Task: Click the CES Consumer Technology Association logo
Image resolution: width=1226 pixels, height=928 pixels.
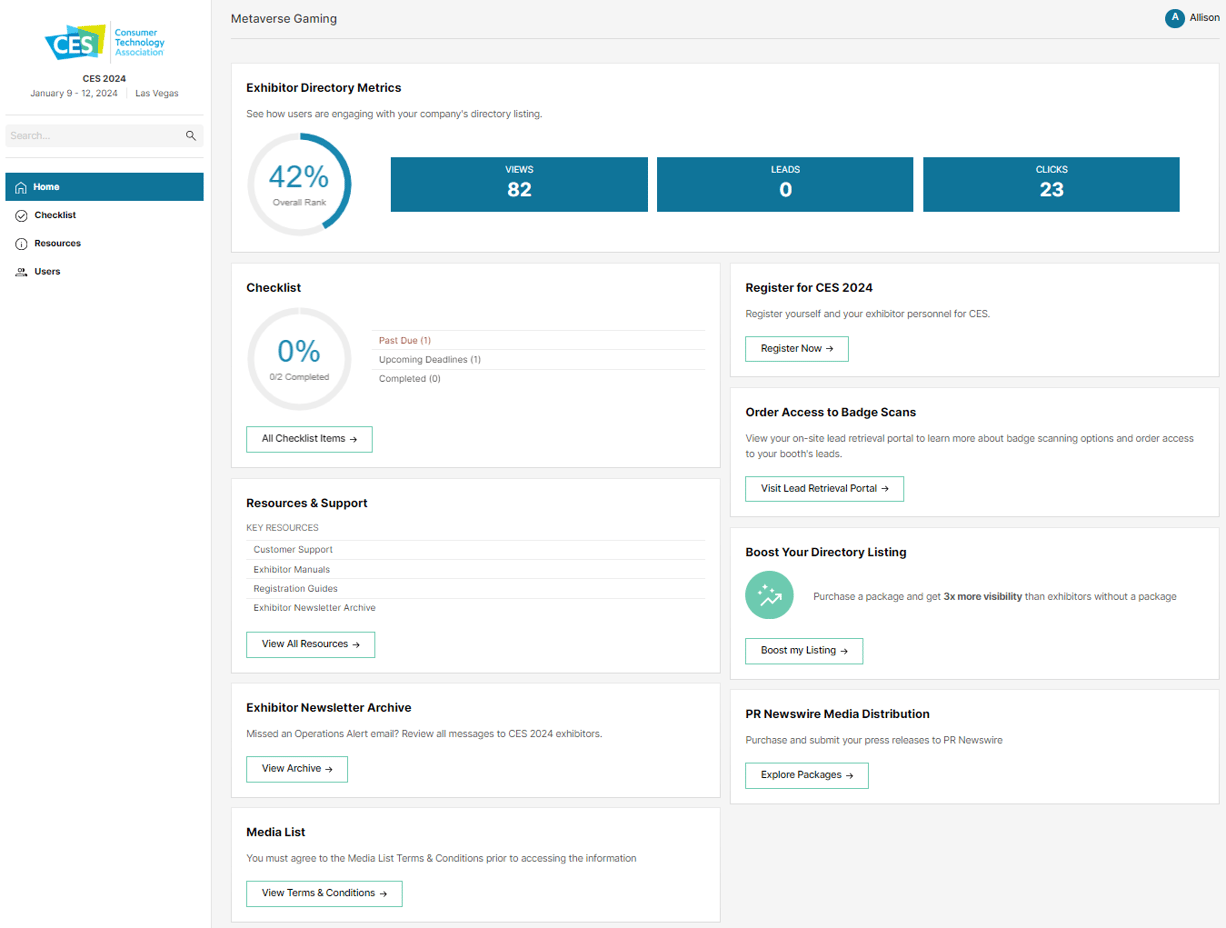Action: 104,43
